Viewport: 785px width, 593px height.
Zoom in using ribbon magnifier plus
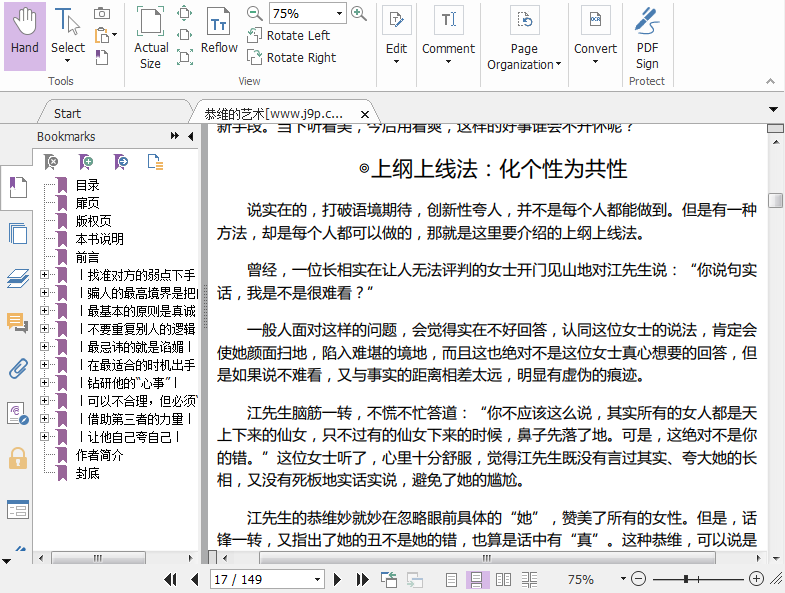358,14
